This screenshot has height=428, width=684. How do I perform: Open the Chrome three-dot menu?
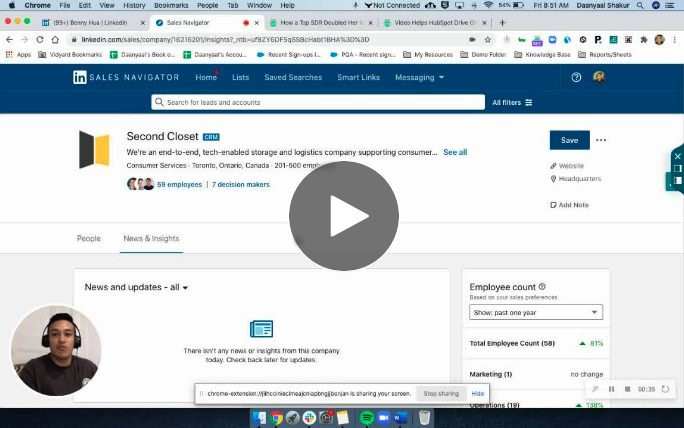click(x=674, y=40)
